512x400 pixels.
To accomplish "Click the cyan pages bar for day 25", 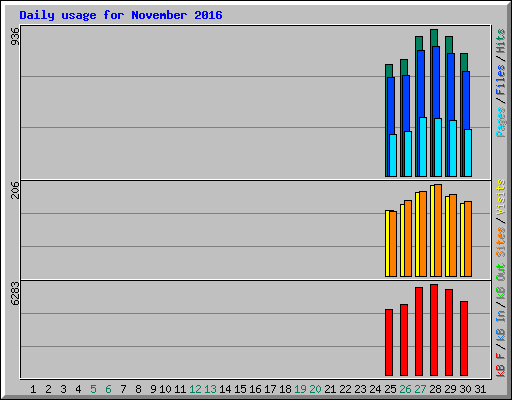I will pyautogui.click(x=393, y=155).
